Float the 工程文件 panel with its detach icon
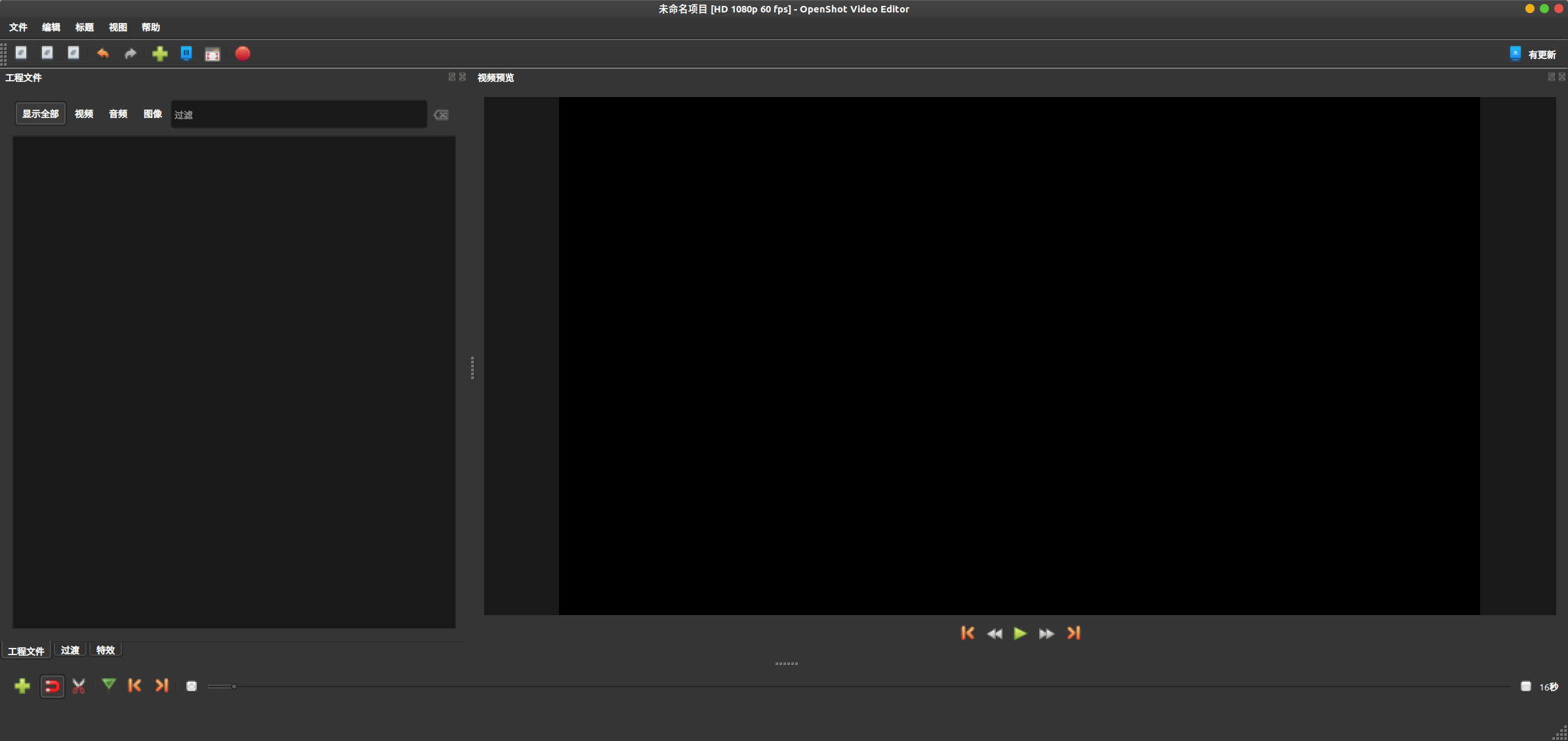Image resolution: width=1568 pixels, height=741 pixels. (451, 77)
